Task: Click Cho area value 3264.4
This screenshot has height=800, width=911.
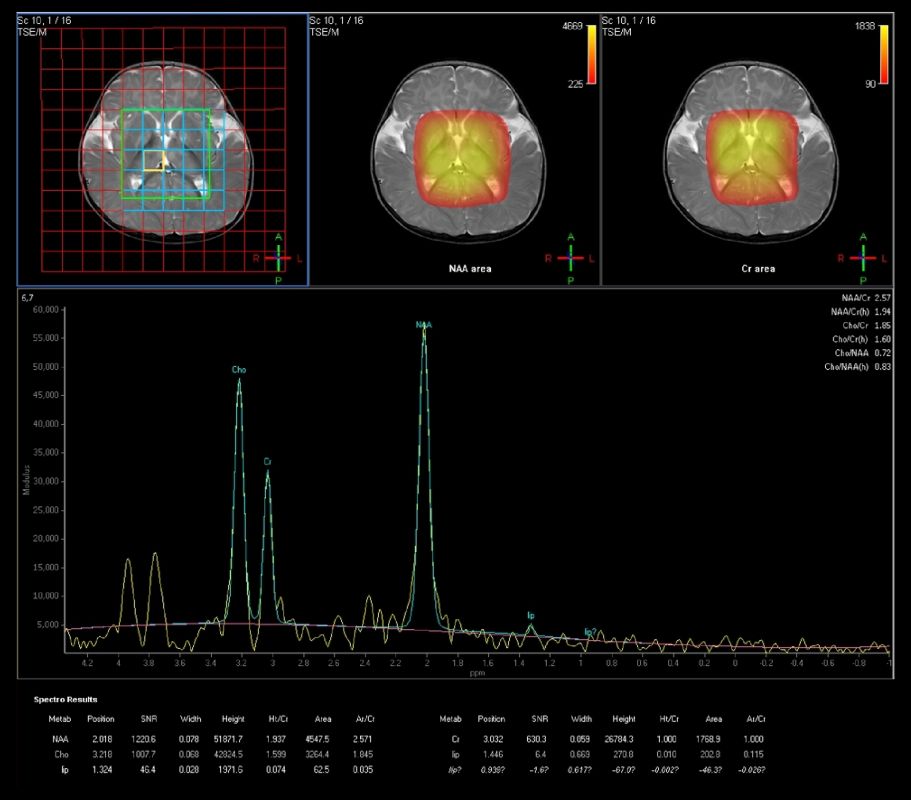Action: 317,754
